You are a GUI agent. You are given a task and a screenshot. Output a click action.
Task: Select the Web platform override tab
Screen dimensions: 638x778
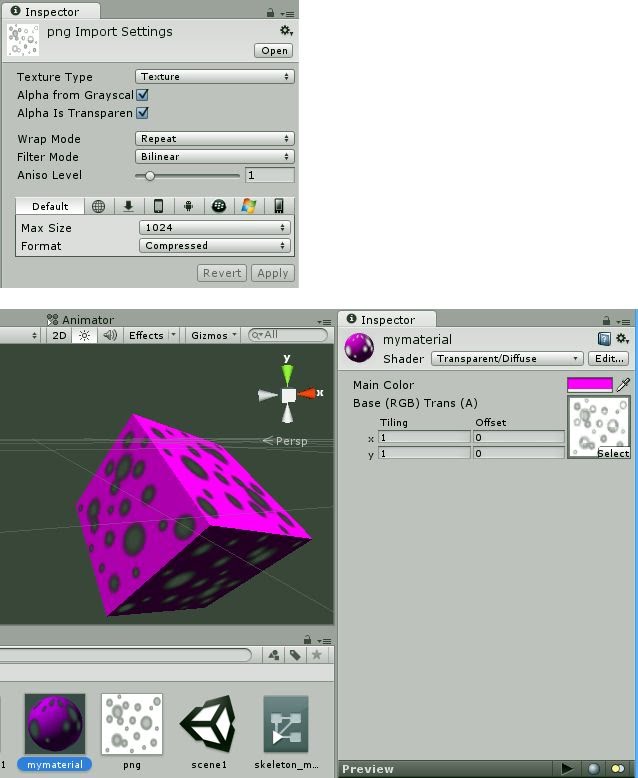click(x=98, y=207)
